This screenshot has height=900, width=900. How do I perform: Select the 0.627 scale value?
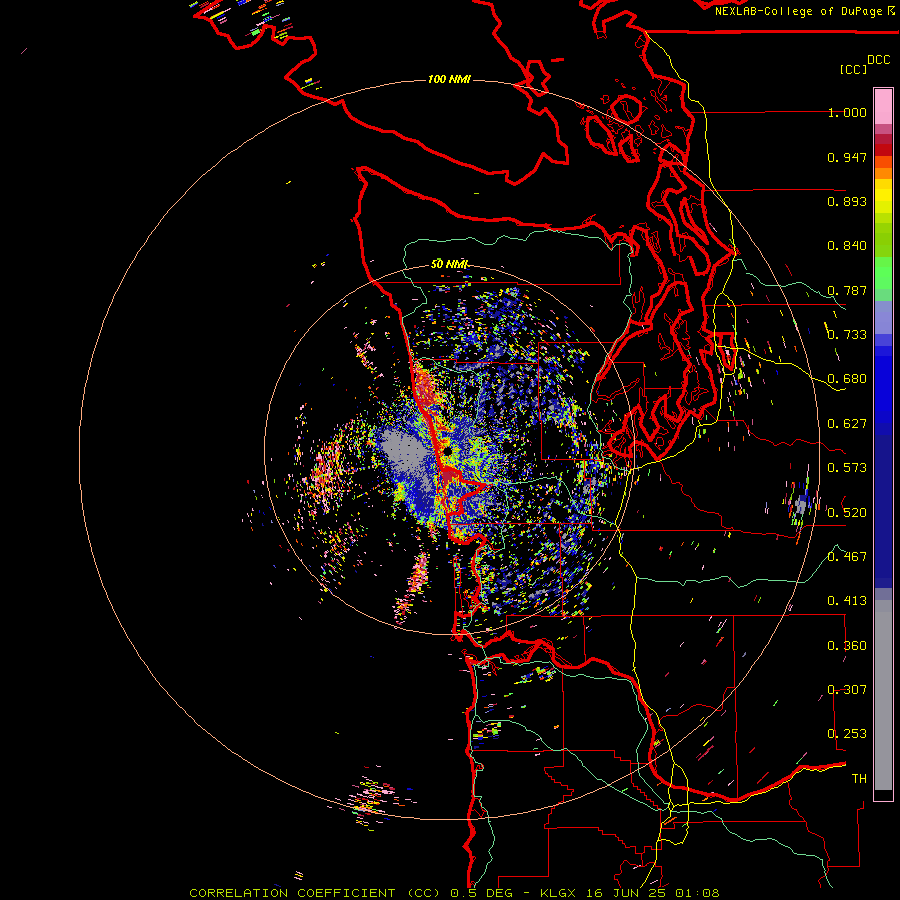pos(847,424)
